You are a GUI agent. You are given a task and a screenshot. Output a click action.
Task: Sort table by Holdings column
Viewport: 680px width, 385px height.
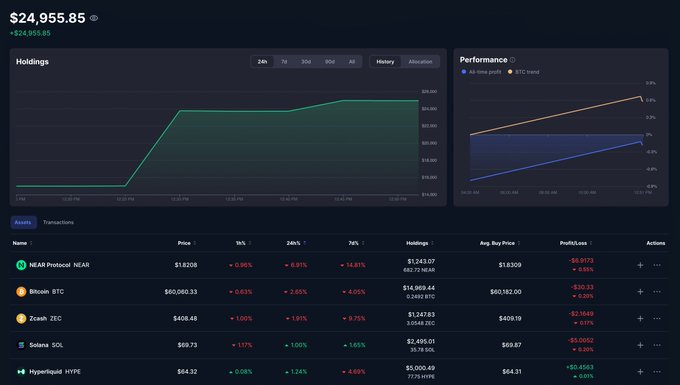420,243
